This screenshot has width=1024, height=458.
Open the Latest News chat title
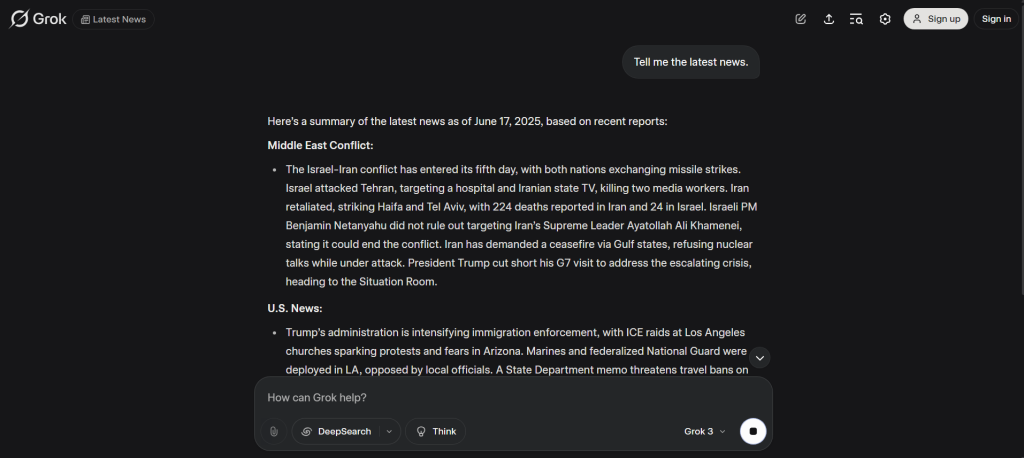(114, 19)
